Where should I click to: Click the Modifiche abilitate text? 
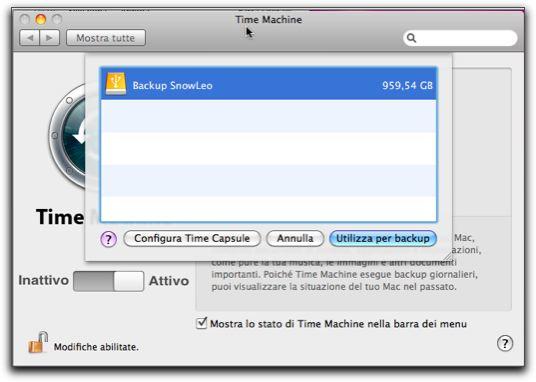pos(96,347)
